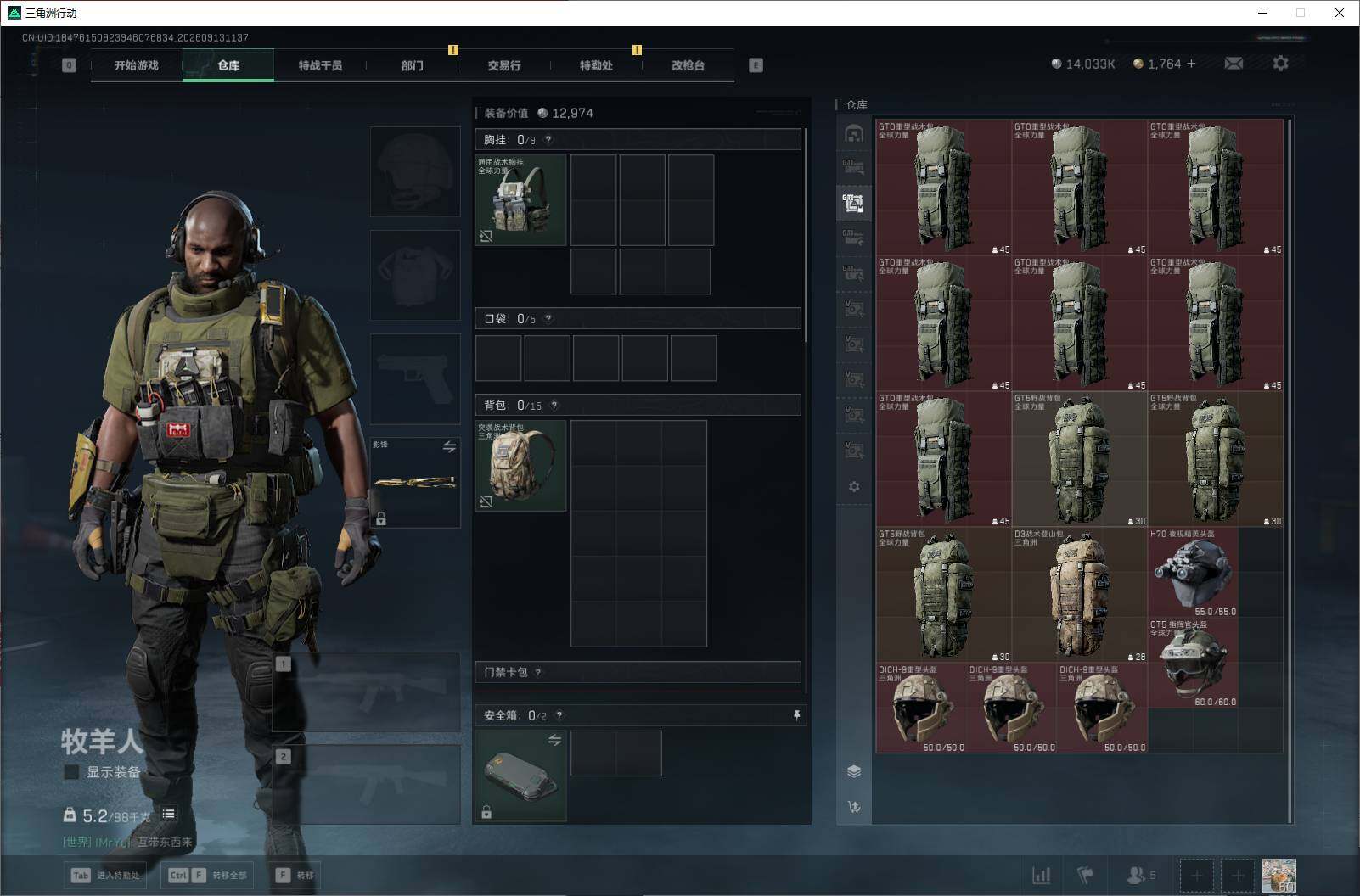The height and width of the screenshot is (896, 1360).
Task: Select the safe box item in 安全箱
Action: (520, 776)
